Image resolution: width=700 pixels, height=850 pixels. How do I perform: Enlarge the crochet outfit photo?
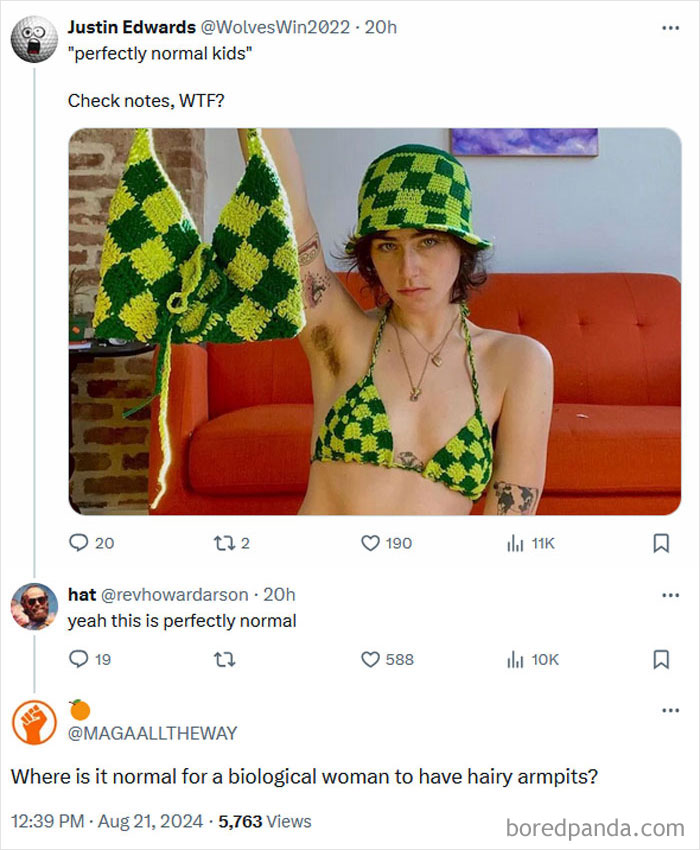pyautogui.click(x=375, y=321)
